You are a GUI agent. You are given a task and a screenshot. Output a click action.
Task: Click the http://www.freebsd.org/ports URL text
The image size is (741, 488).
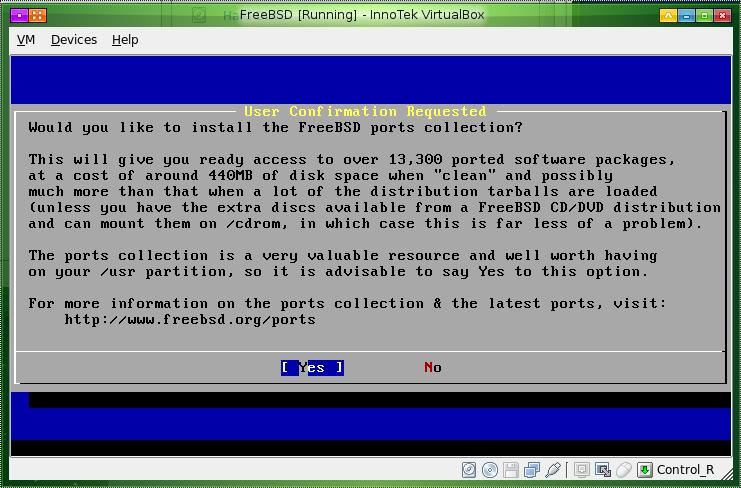tap(190, 320)
